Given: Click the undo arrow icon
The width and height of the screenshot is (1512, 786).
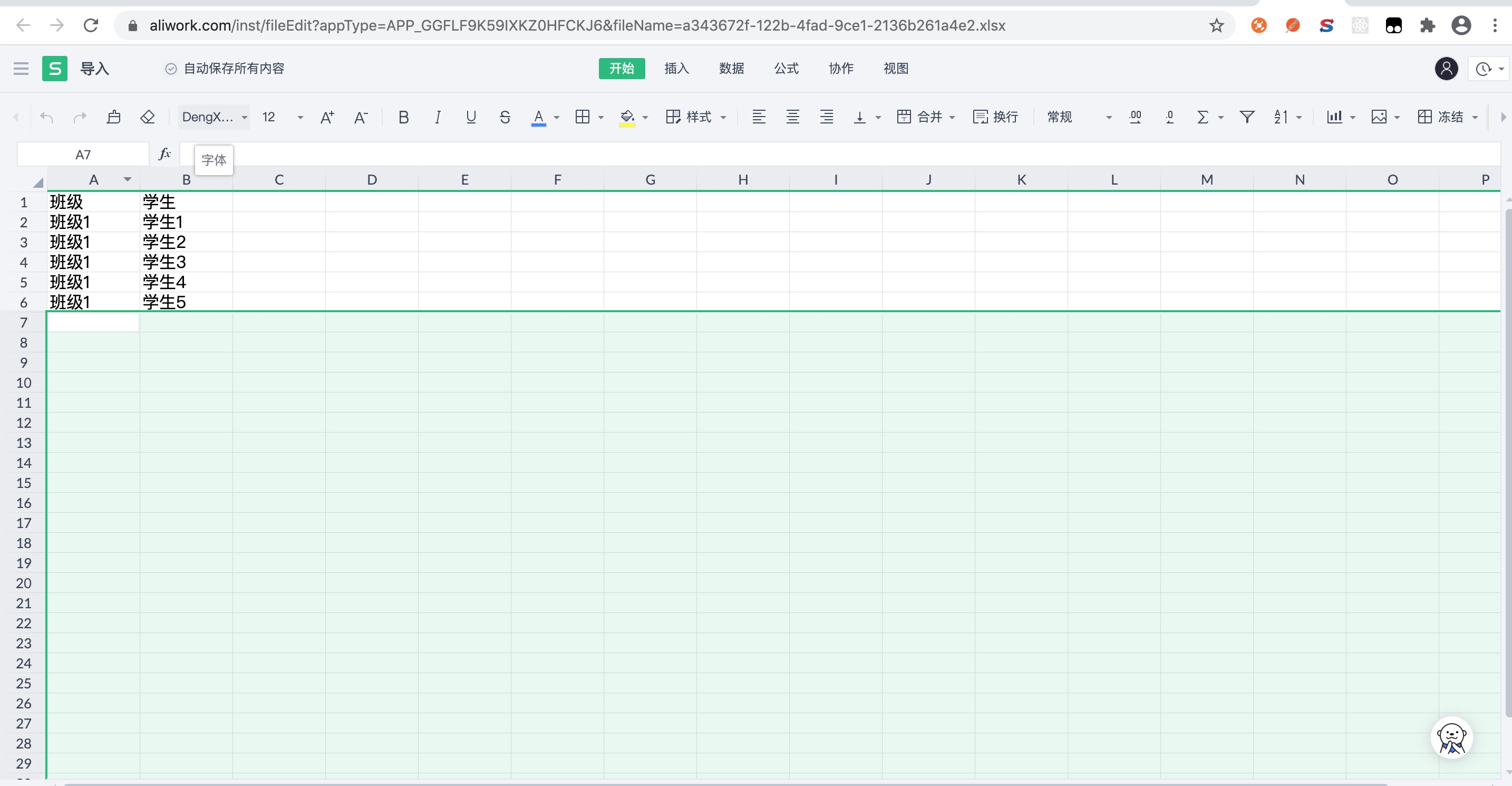Looking at the screenshot, I should [x=46, y=117].
